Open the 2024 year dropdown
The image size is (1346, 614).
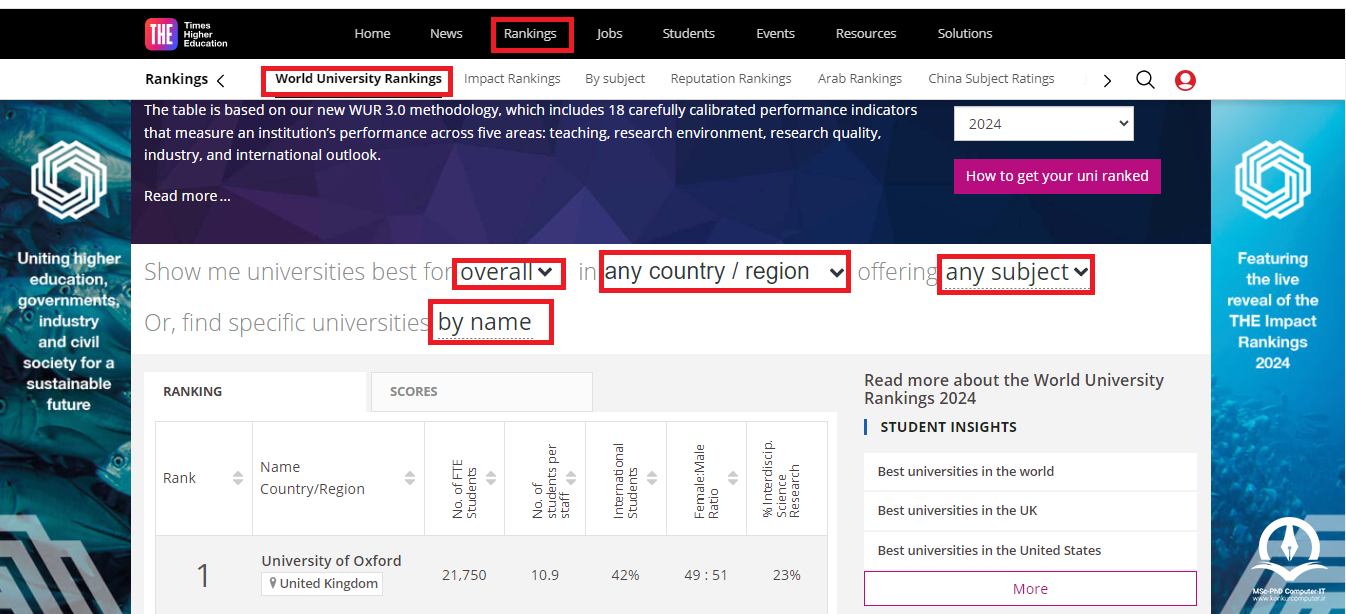point(1043,124)
